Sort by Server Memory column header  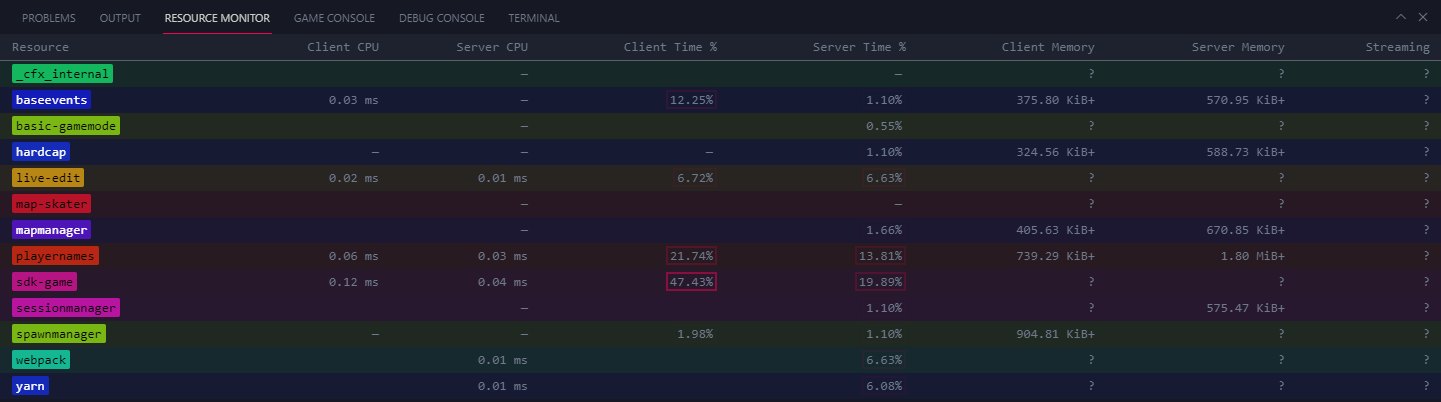click(1238, 47)
